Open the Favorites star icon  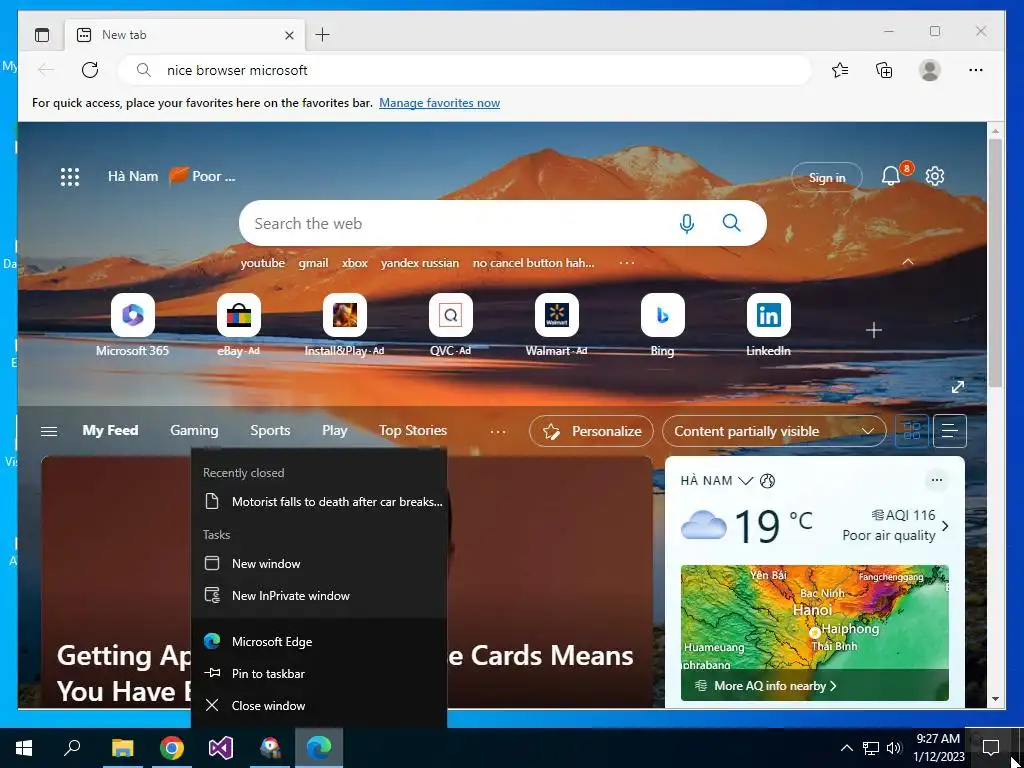pos(840,70)
